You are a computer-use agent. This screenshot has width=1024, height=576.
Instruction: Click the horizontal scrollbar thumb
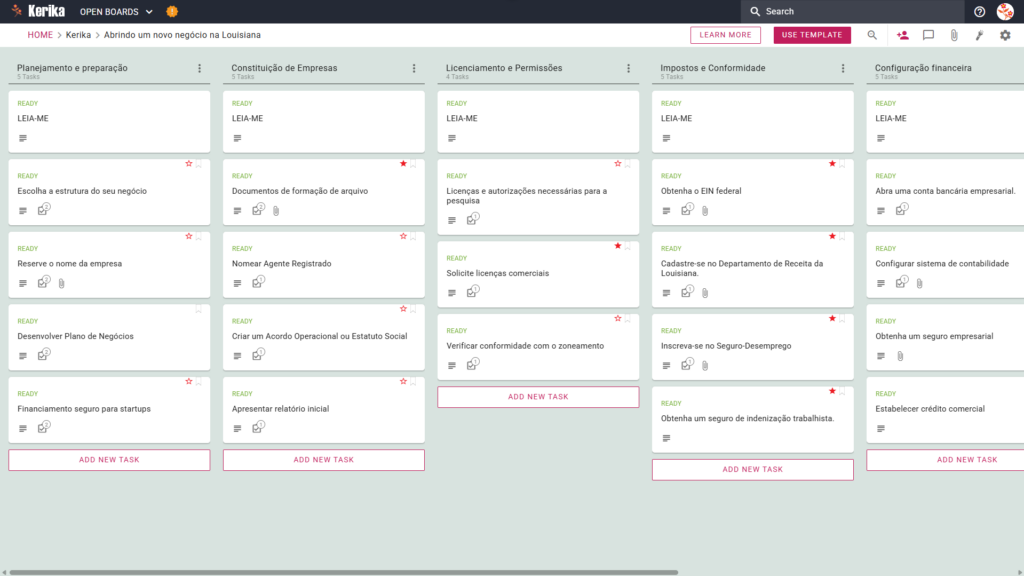click(344, 573)
